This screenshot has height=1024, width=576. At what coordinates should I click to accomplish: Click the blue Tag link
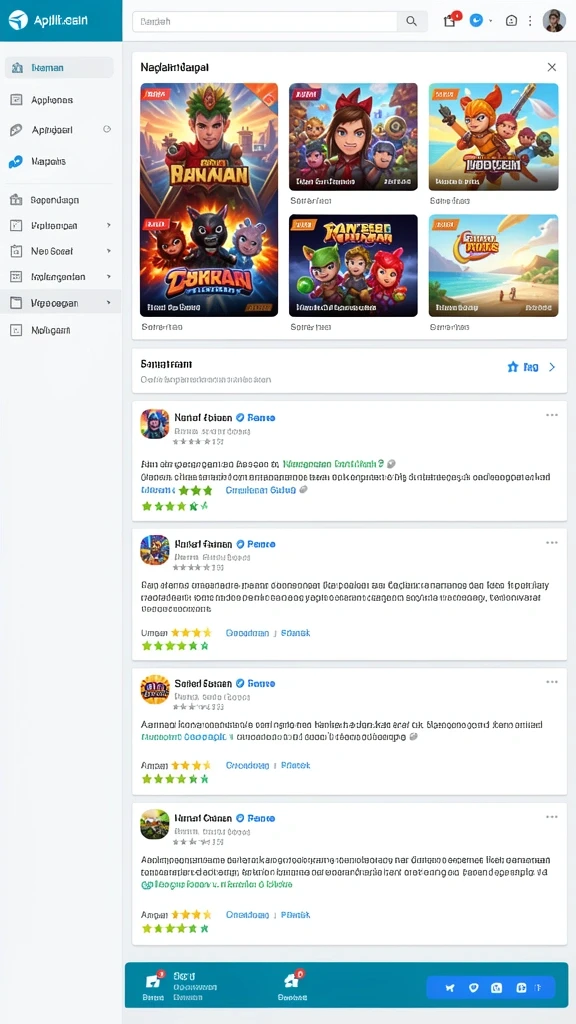pyautogui.click(x=531, y=367)
